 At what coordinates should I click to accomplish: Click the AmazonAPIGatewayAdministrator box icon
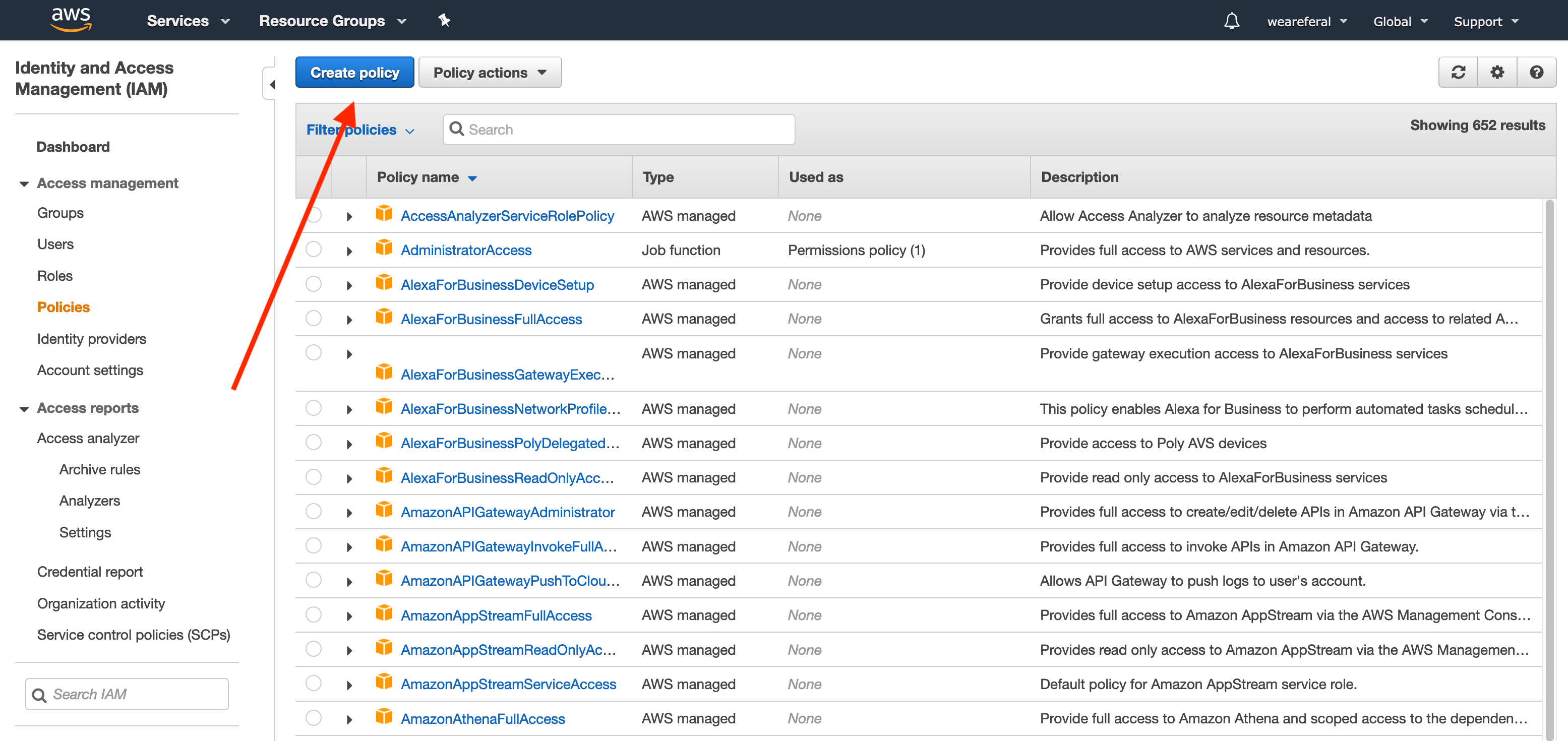click(x=384, y=510)
